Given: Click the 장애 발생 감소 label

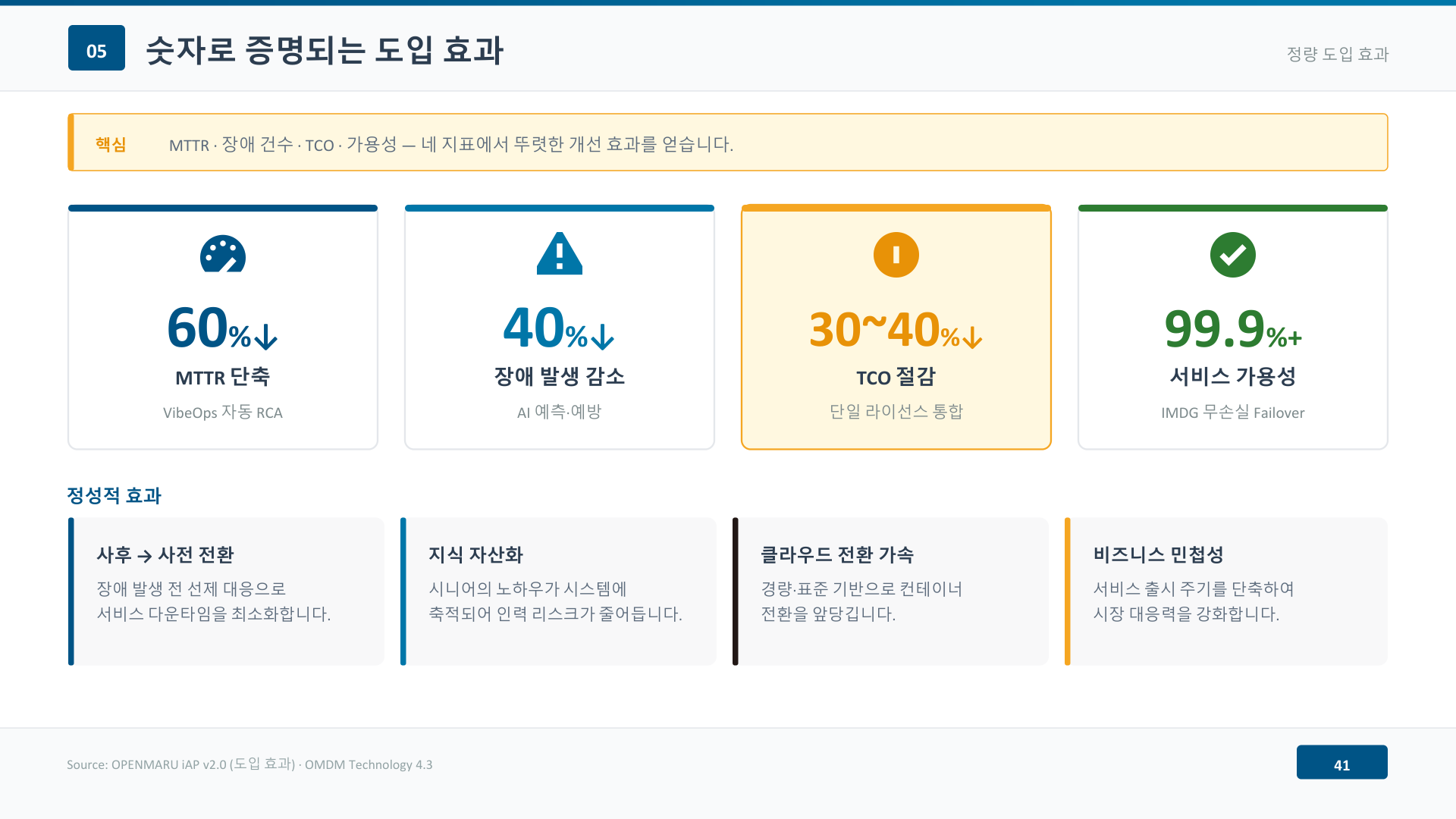Looking at the screenshot, I should (x=560, y=376).
